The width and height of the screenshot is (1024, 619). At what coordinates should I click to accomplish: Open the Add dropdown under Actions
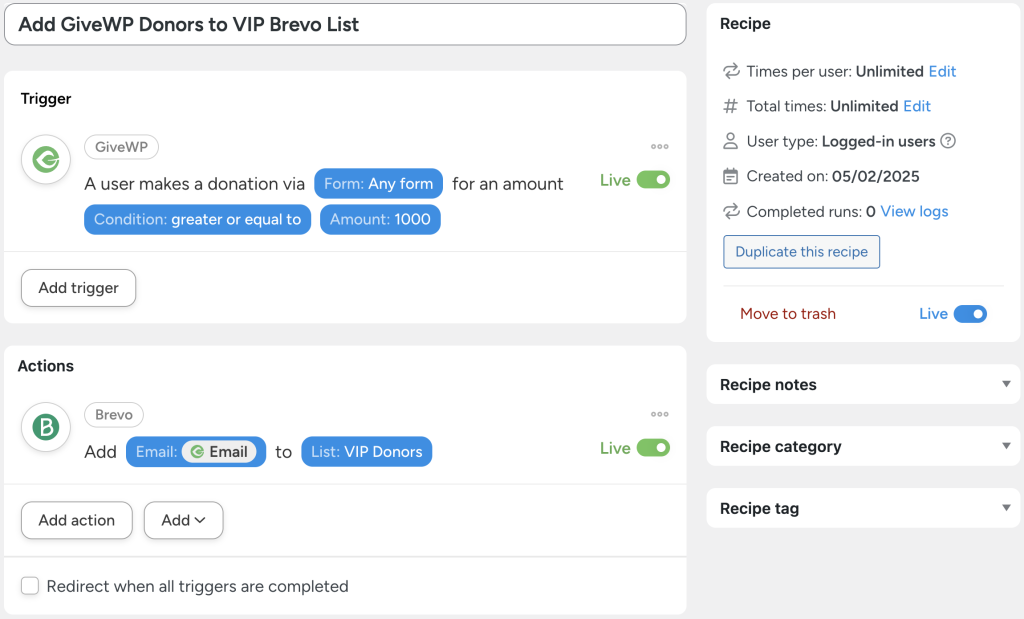tap(183, 520)
